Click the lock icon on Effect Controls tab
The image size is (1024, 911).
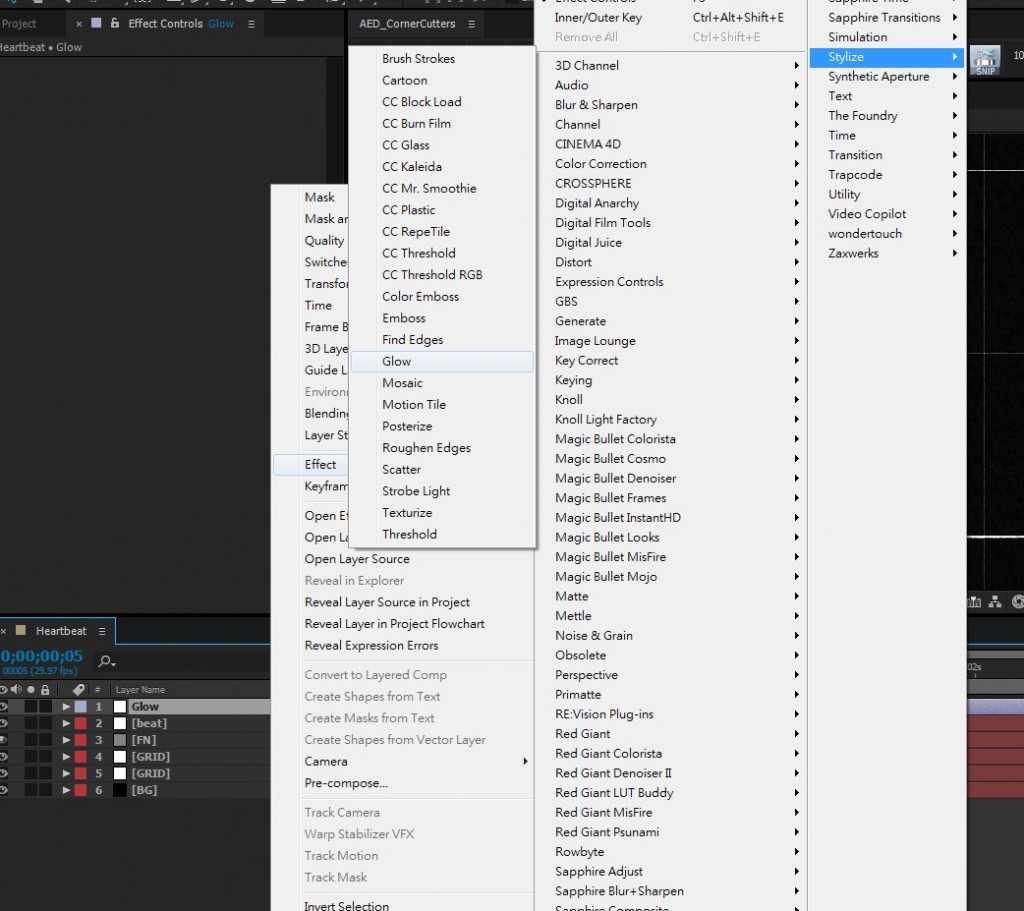[x=115, y=23]
